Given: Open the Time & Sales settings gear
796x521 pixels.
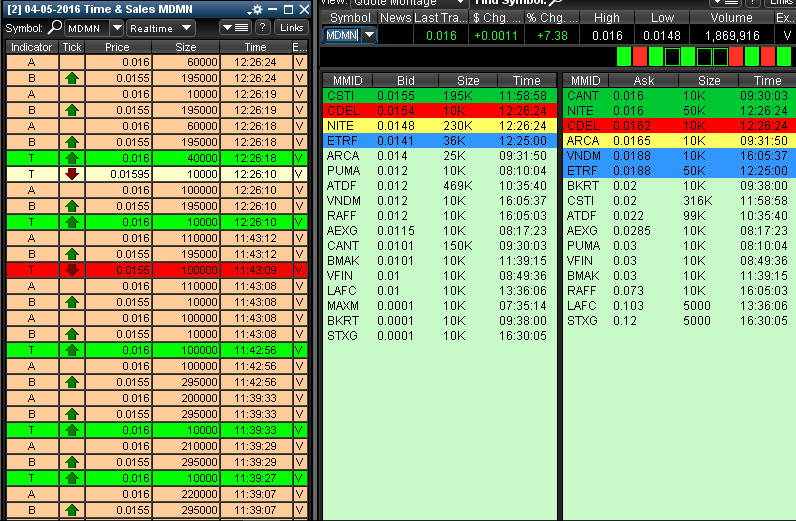Looking at the screenshot, I should point(257,9).
